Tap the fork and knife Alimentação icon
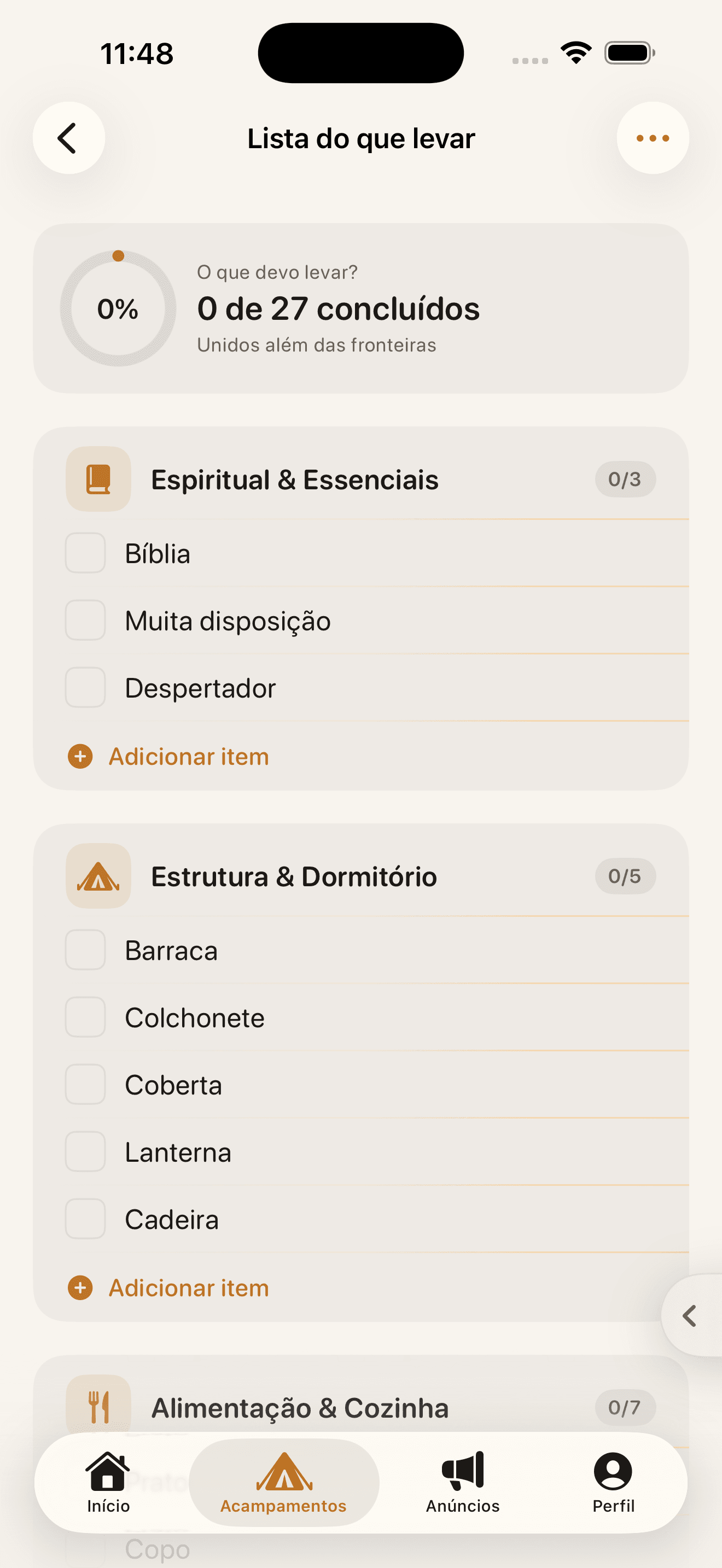Viewport: 722px width, 1568px height. pyautogui.click(x=98, y=1407)
